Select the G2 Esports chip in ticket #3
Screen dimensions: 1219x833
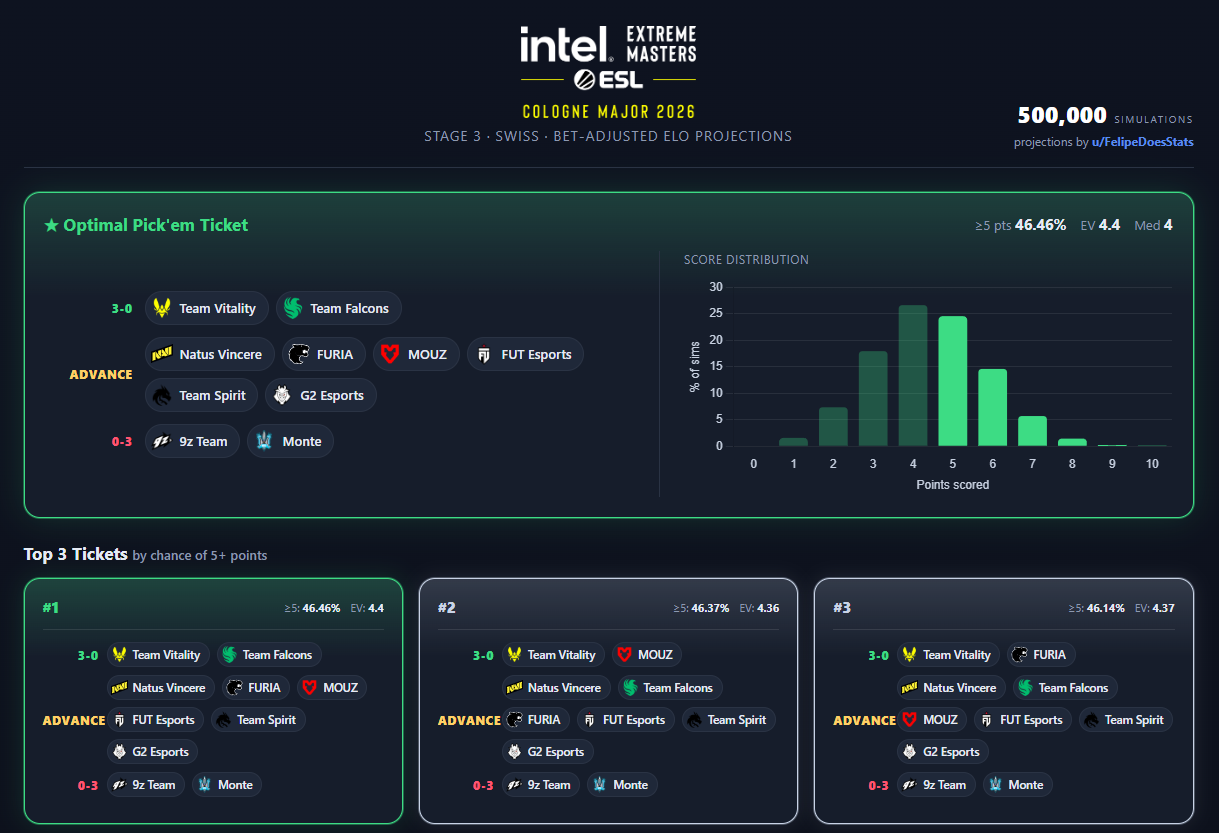pos(943,752)
